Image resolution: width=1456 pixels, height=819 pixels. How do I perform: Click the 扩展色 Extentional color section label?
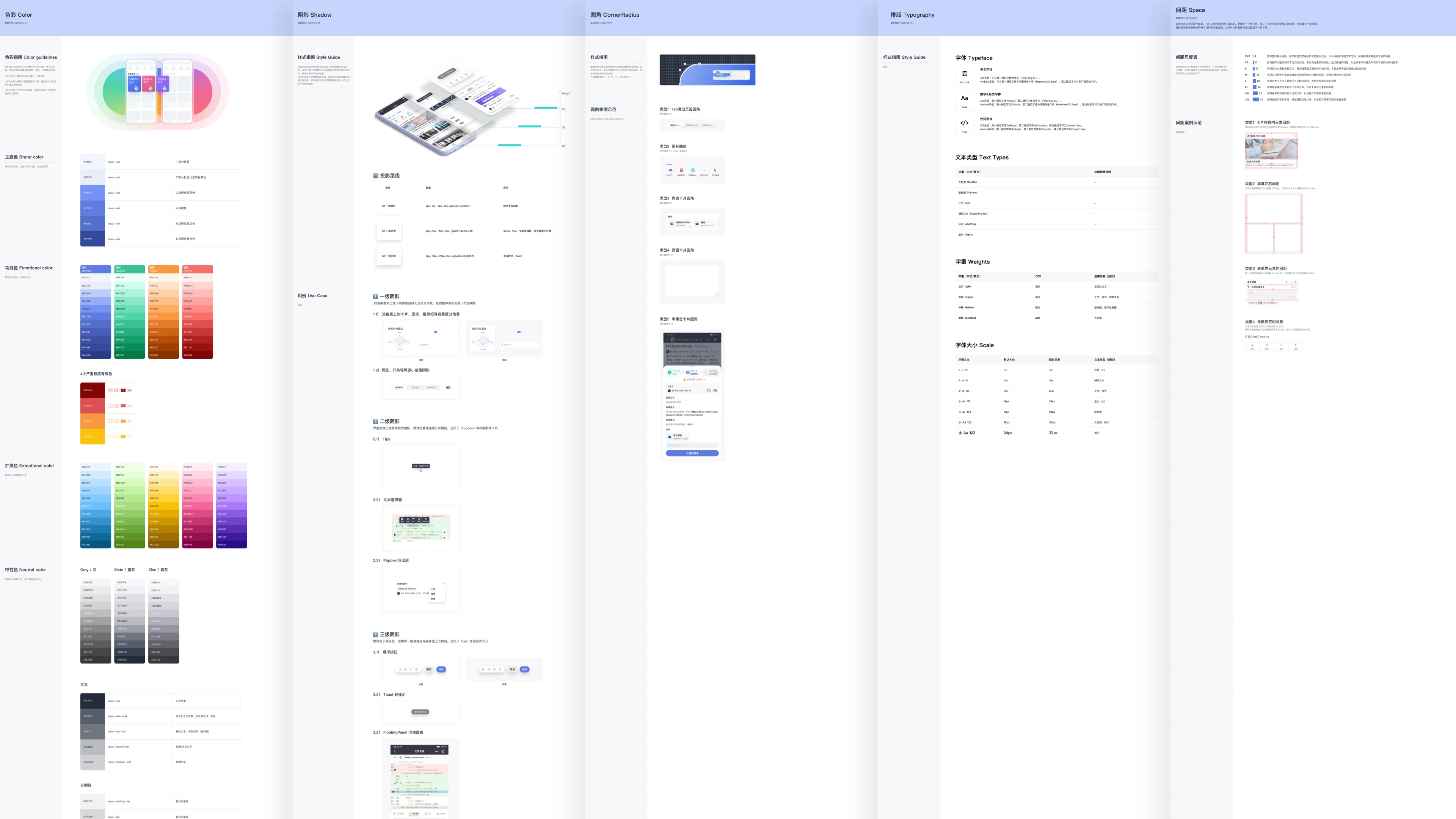pyautogui.click(x=30, y=466)
